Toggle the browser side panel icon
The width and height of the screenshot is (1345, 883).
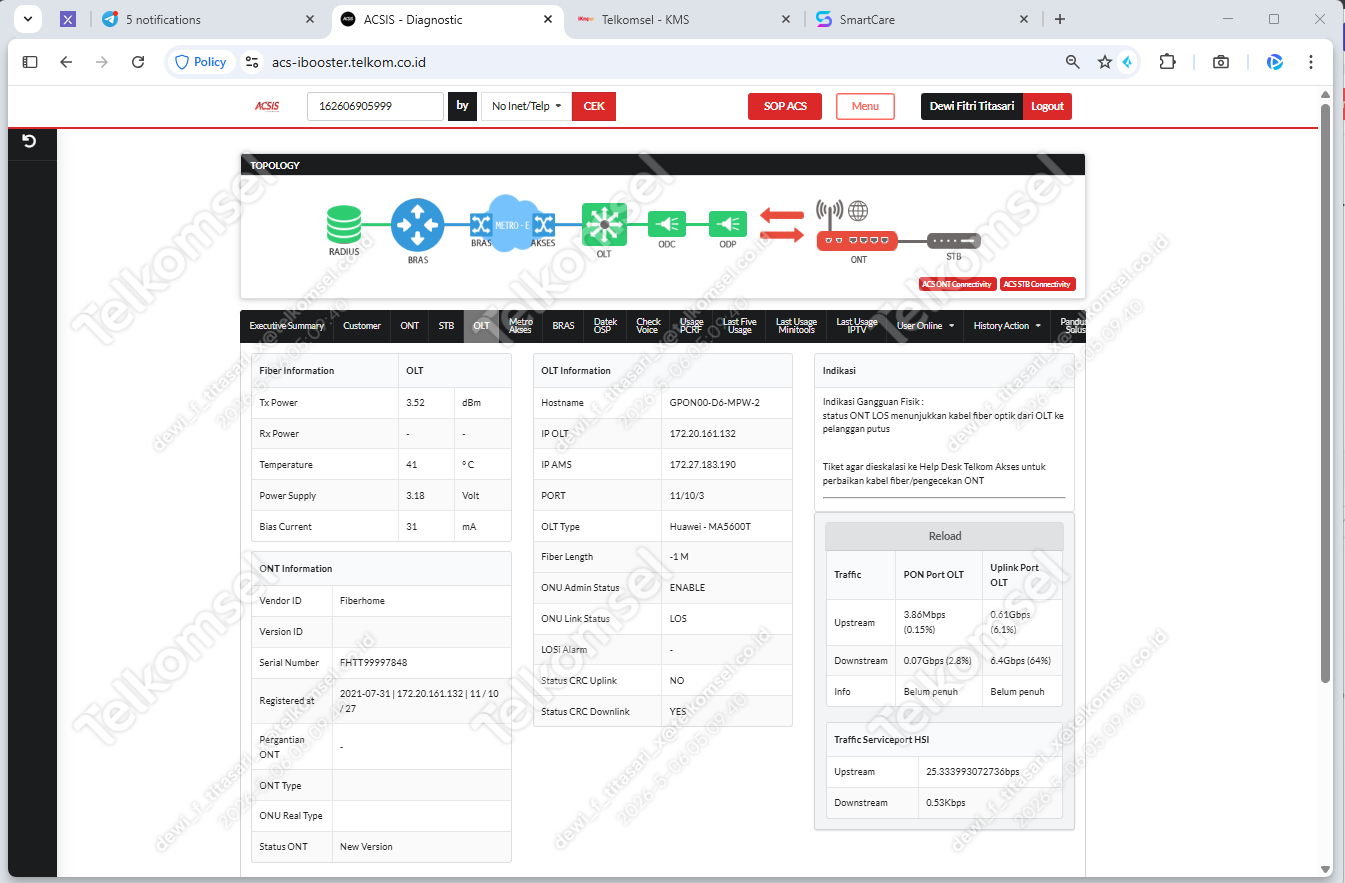pyautogui.click(x=30, y=62)
